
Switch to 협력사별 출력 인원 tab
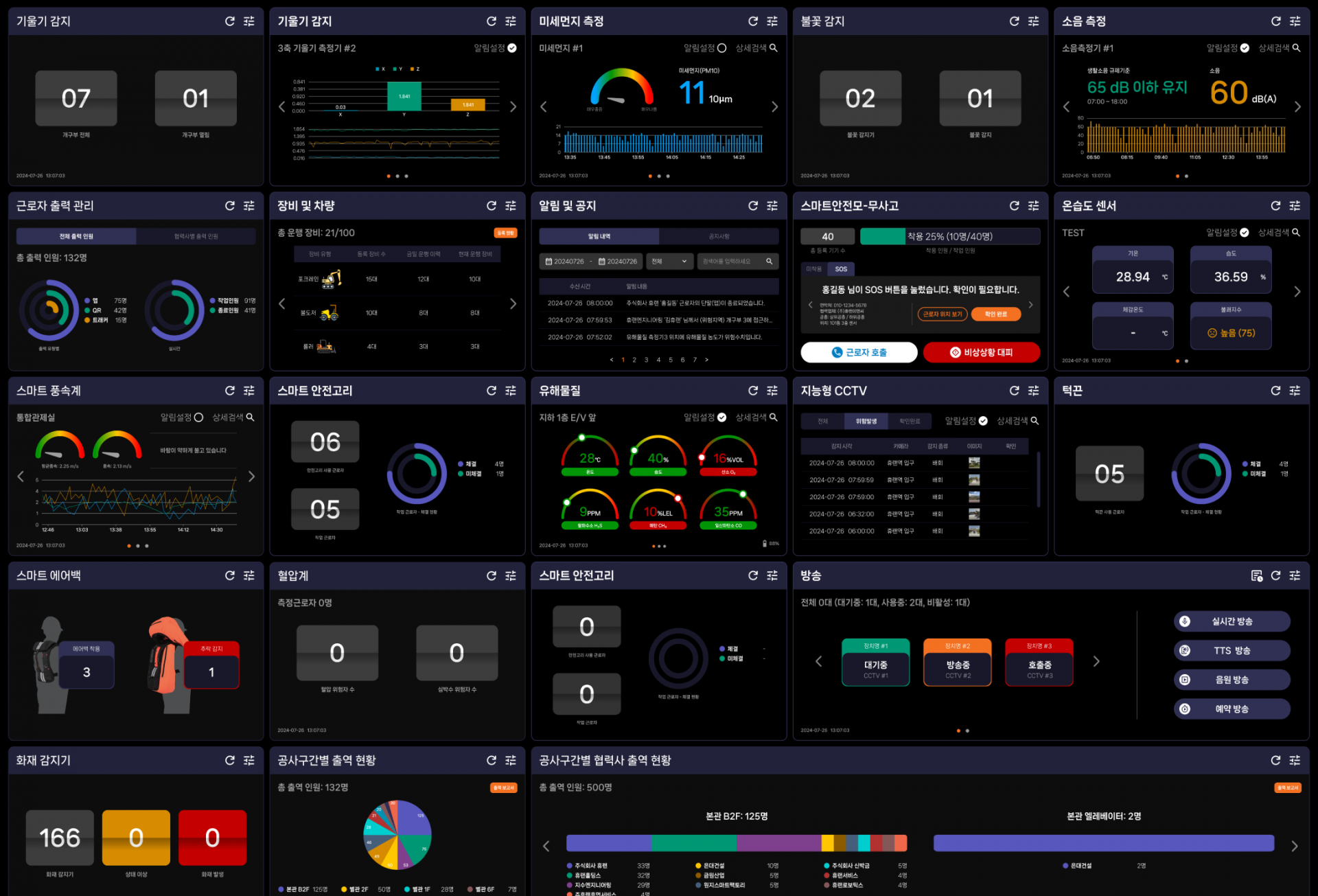click(x=196, y=236)
